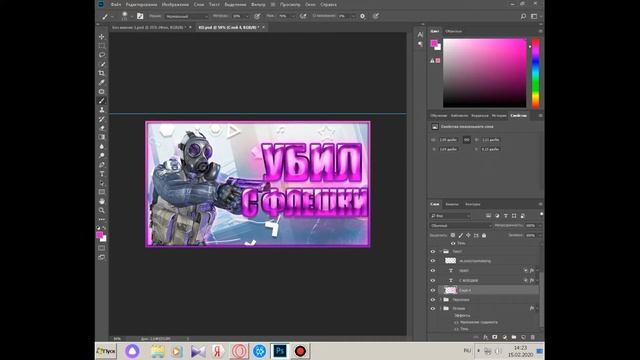640x360 pixels.
Task: Collapse effects arrow on the убил layer
Action: 537,270
